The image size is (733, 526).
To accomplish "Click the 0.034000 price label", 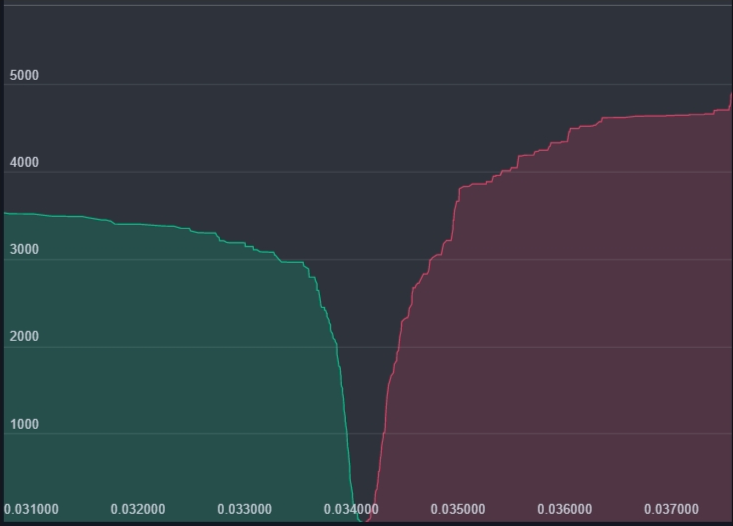I will [351, 509].
